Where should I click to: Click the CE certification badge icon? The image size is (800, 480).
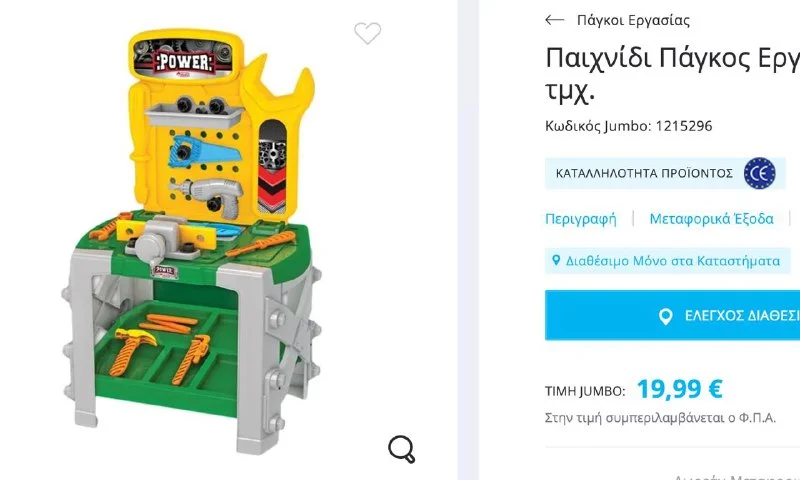coord(759,173)
